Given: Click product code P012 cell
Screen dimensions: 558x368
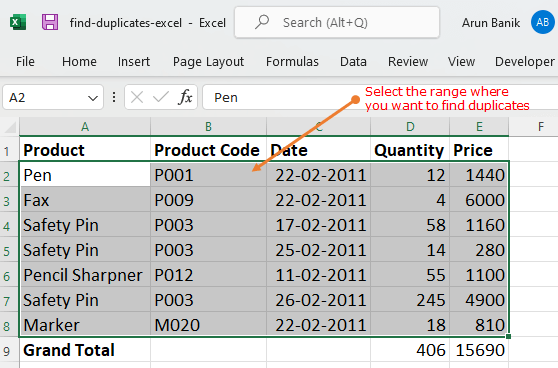Looking at the screenshot, I should (209, 275).
